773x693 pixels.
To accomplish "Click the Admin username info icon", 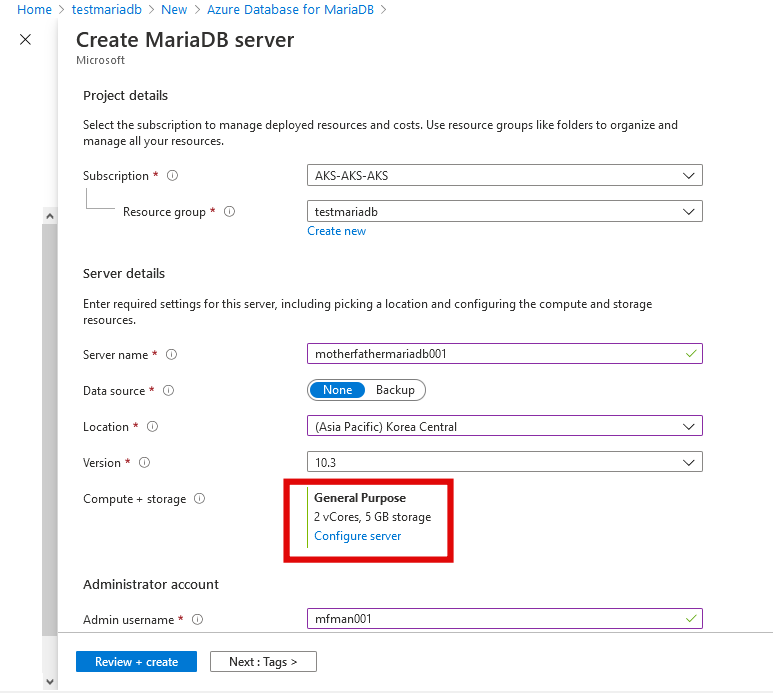I will (x=197, y=620).
